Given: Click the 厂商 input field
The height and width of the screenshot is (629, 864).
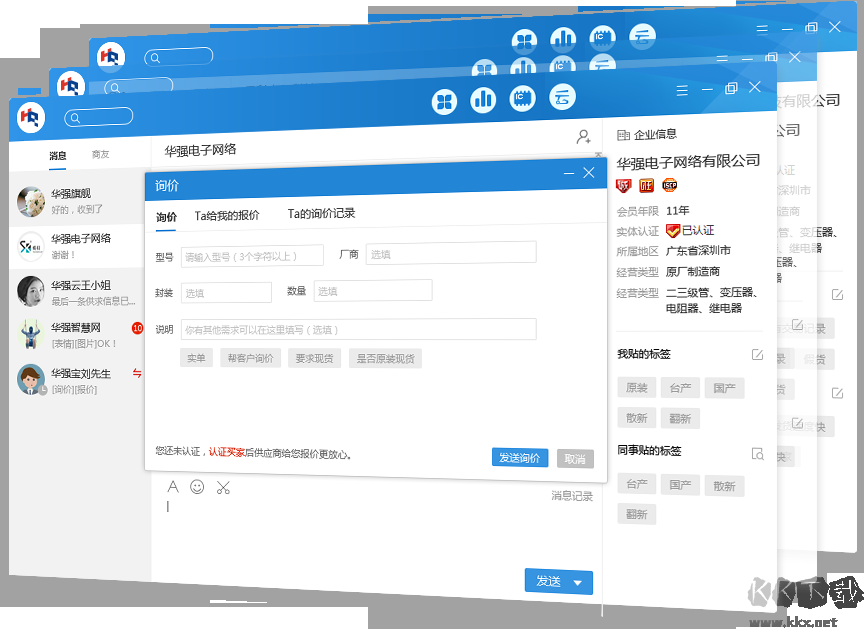Looking at the screenshot, I should tap(451, 253).
